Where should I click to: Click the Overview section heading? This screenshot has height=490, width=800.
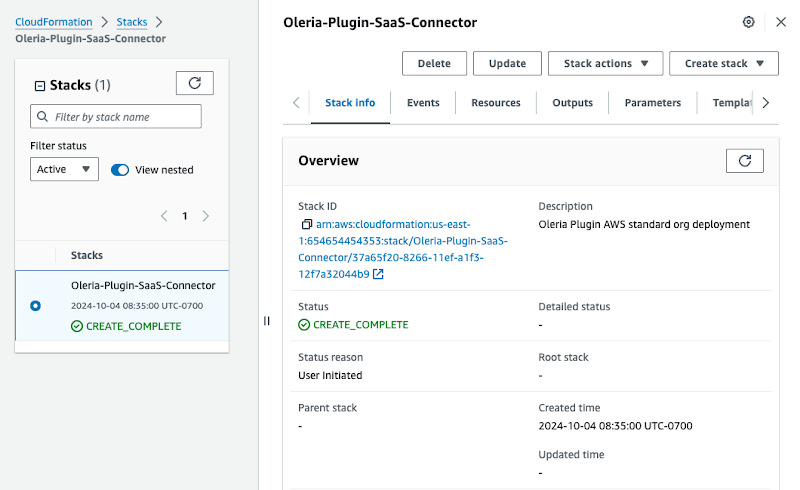click(x=329, y=161)
